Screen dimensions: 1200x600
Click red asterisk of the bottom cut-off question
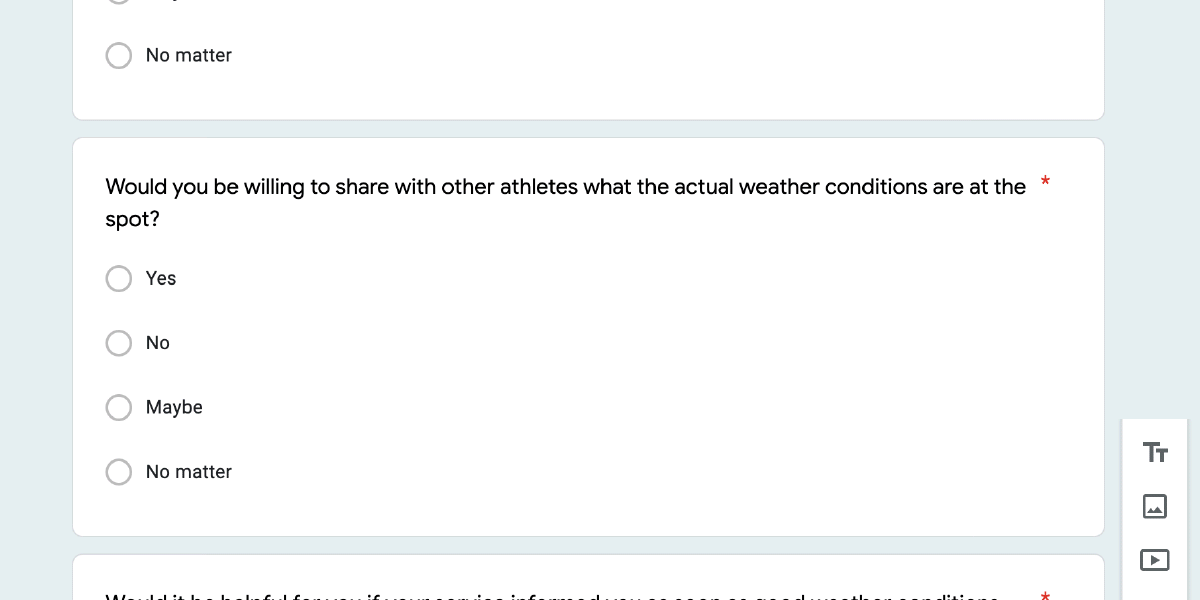pyautogui.click(x=1045, y=596)
